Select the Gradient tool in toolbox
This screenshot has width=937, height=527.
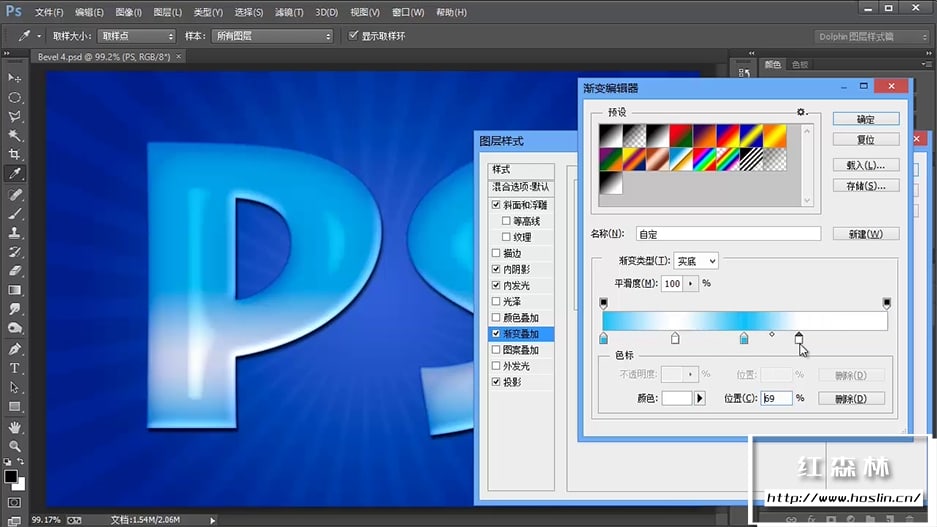click(14, 290)
